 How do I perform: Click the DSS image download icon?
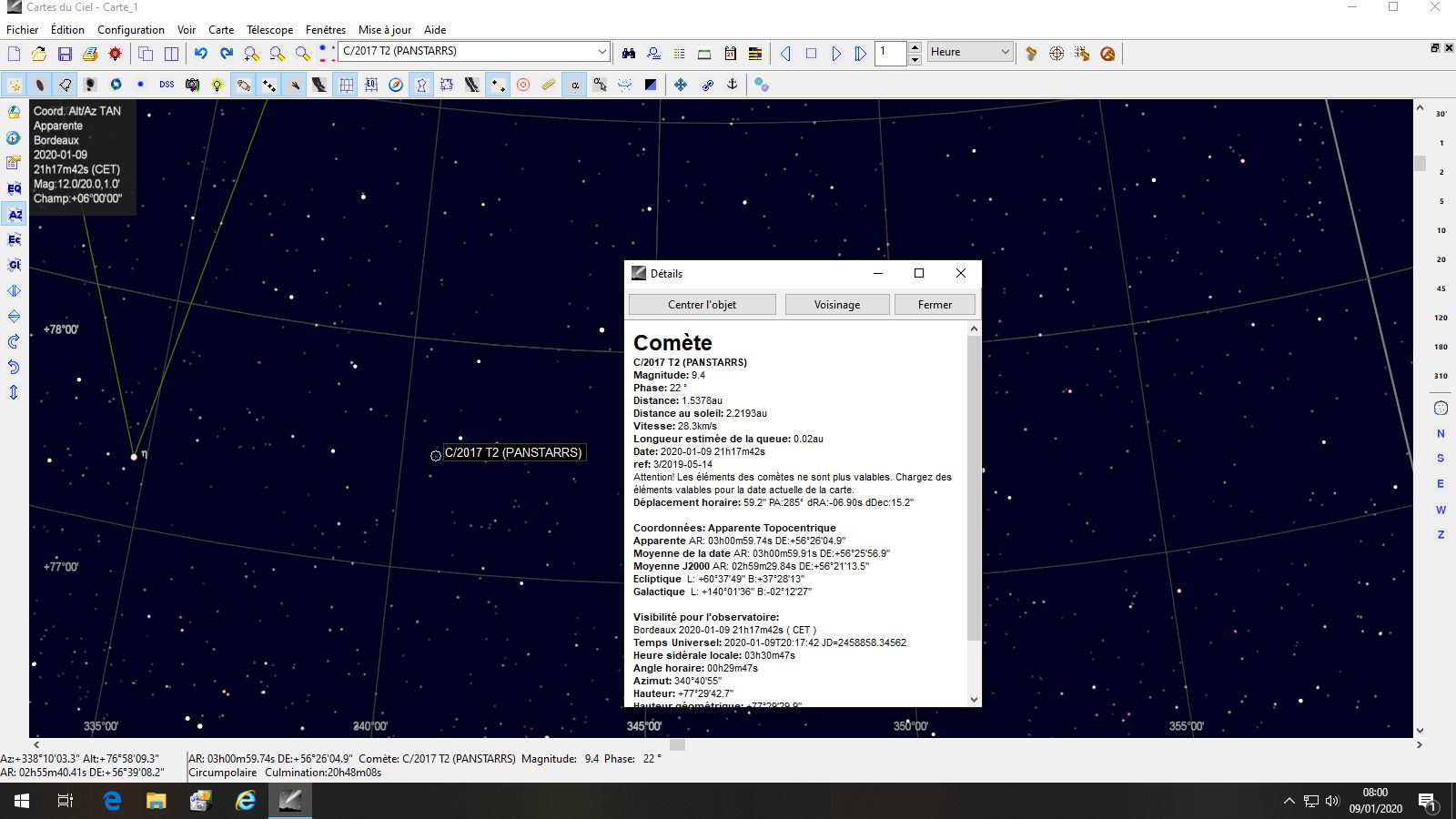point(167,85)
